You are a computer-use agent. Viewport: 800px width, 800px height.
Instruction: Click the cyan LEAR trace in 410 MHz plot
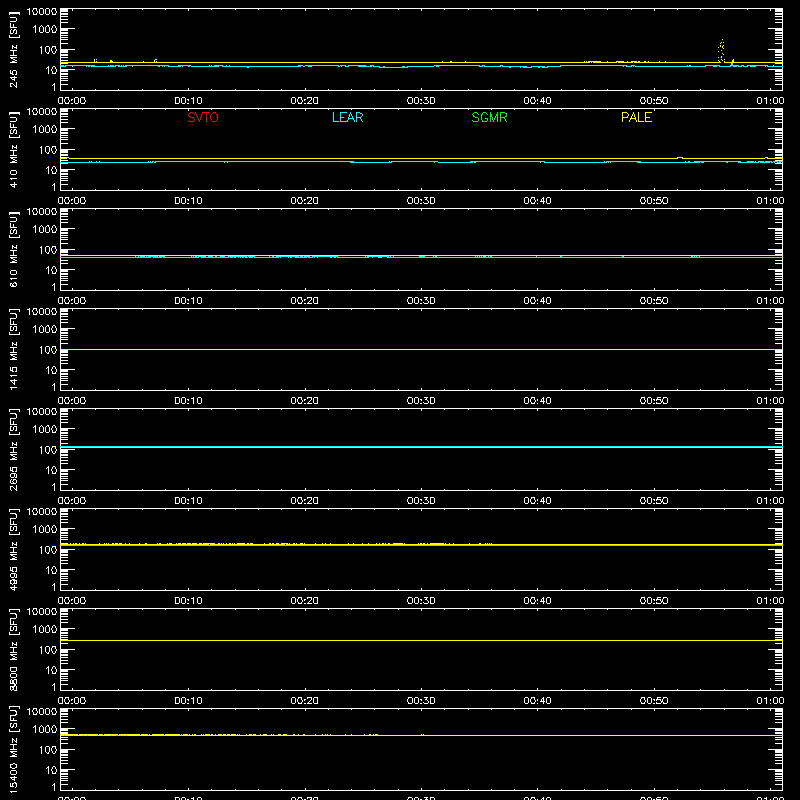point(421,162)
